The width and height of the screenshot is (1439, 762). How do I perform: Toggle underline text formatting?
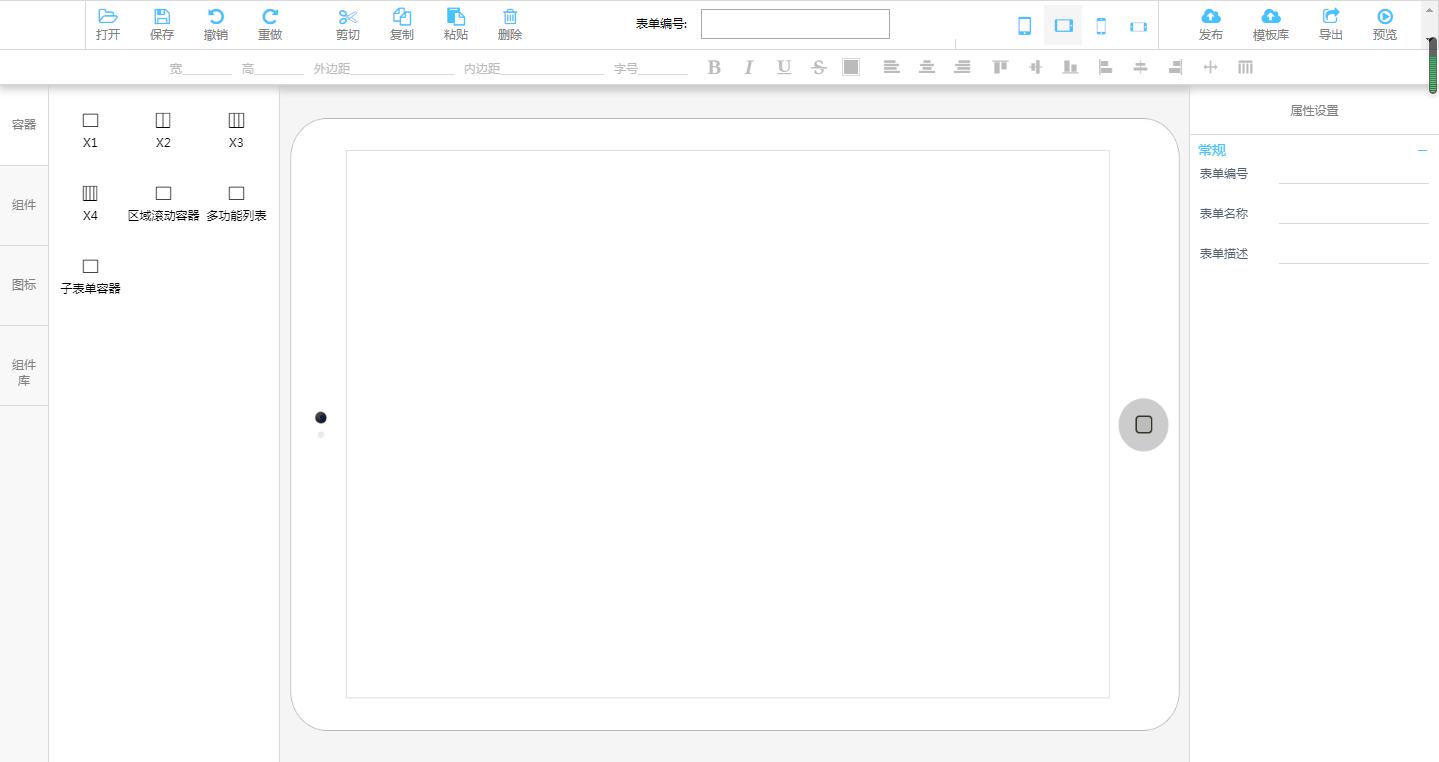tap(784, 67)
